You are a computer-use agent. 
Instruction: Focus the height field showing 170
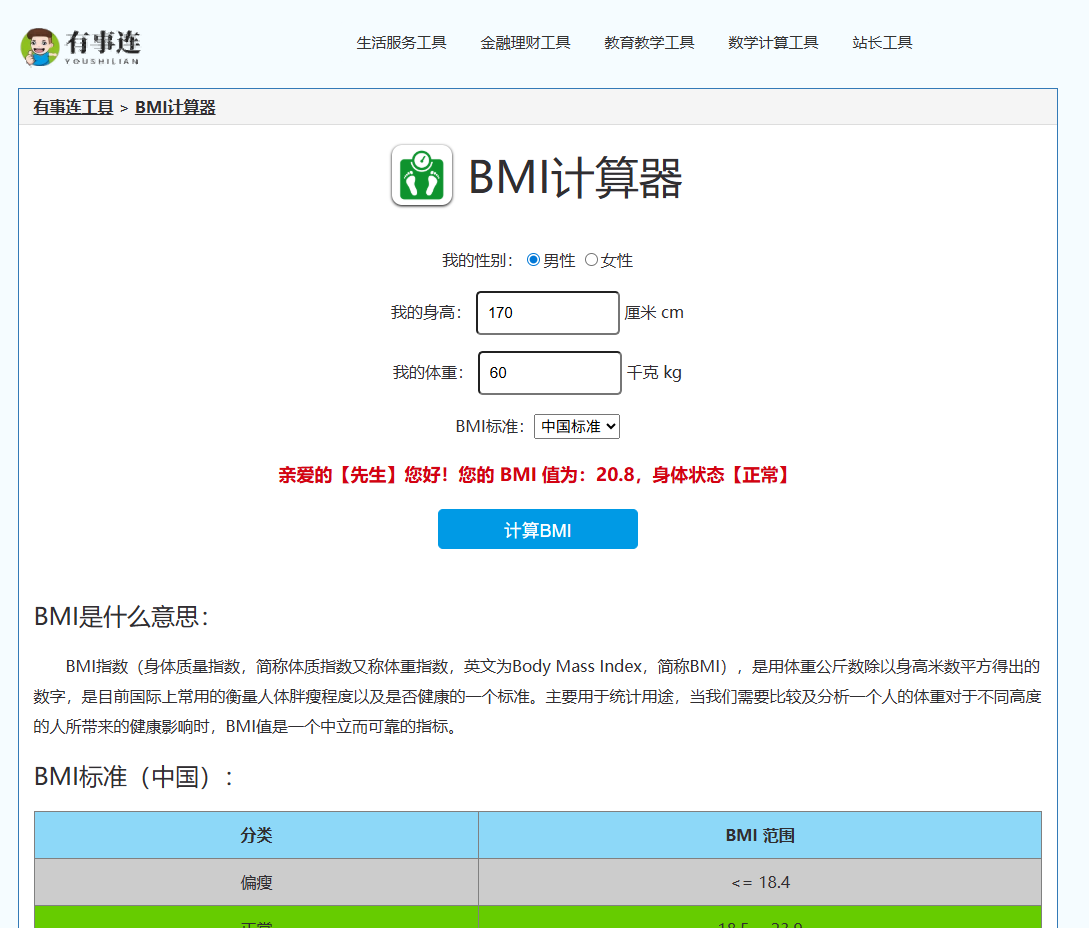pyautogui.click(x=547, y=313)
